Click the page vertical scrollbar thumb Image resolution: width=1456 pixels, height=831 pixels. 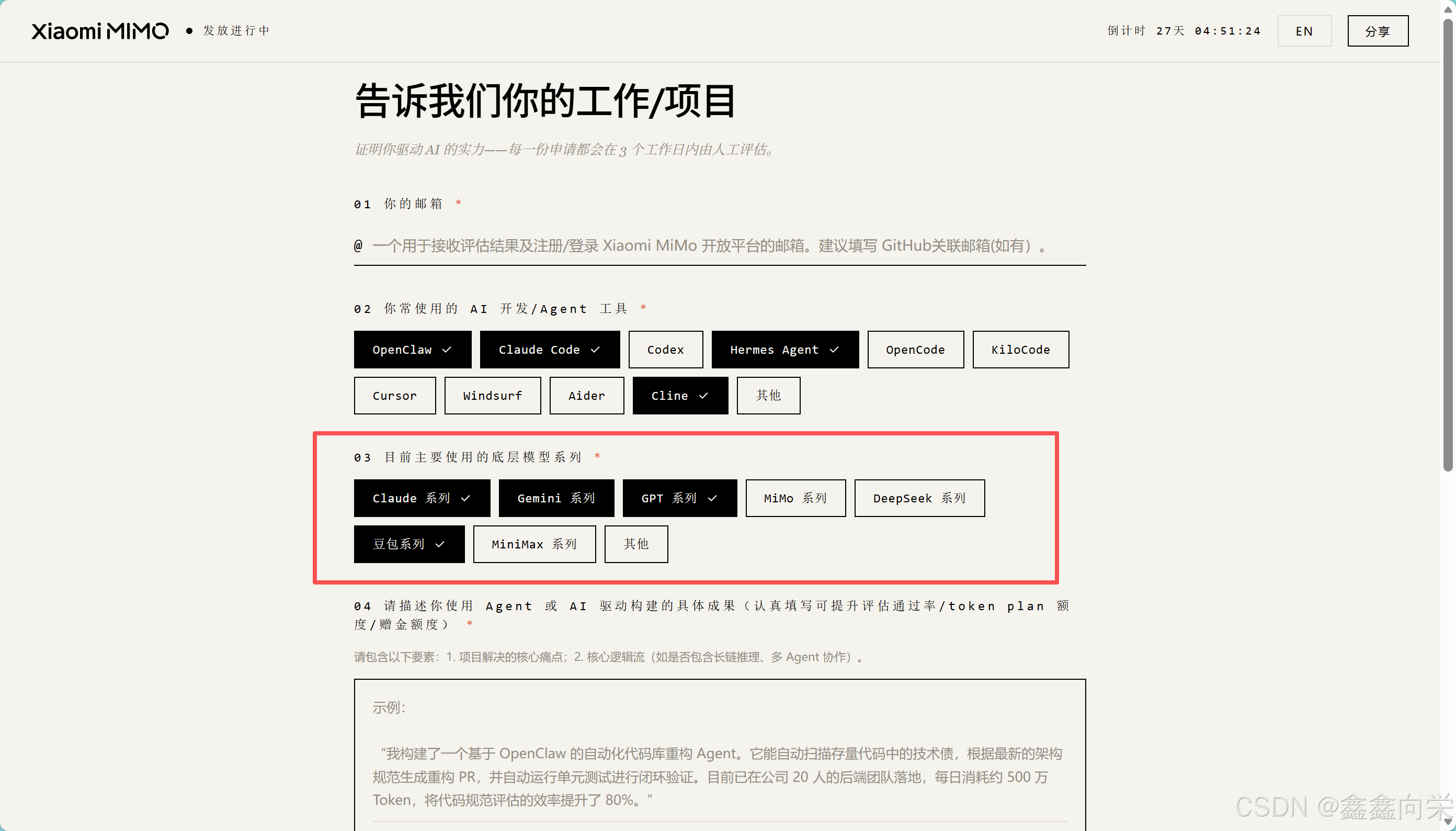(x=1448, y=245)
